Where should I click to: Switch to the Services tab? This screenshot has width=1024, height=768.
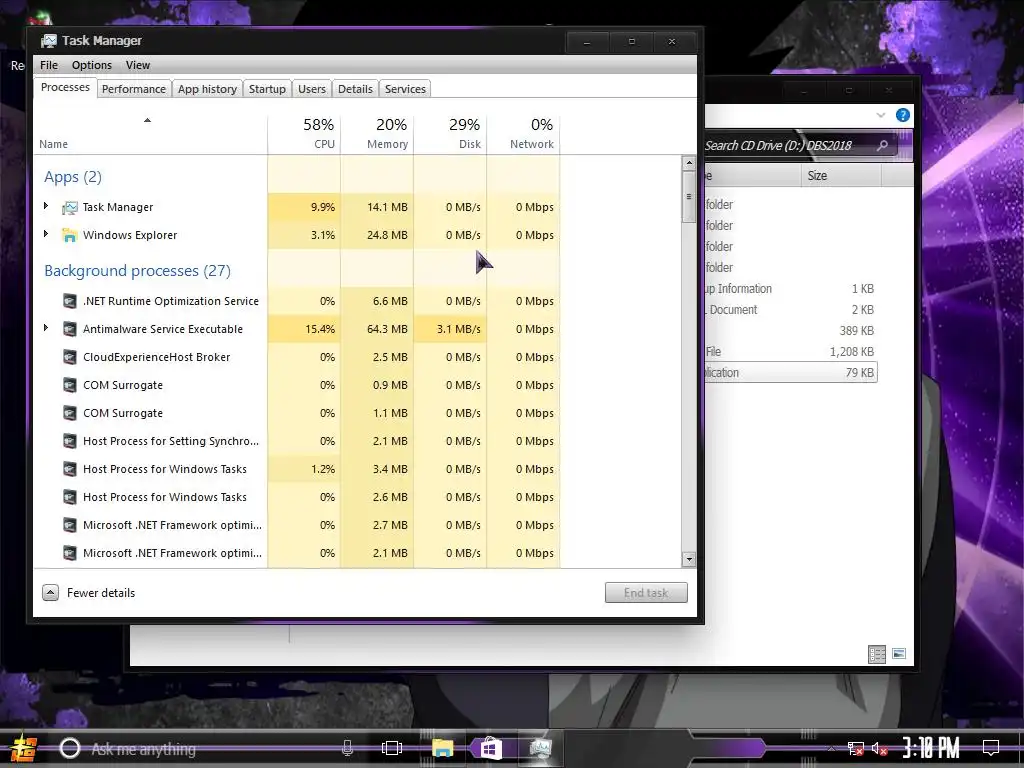coord(405,89)
